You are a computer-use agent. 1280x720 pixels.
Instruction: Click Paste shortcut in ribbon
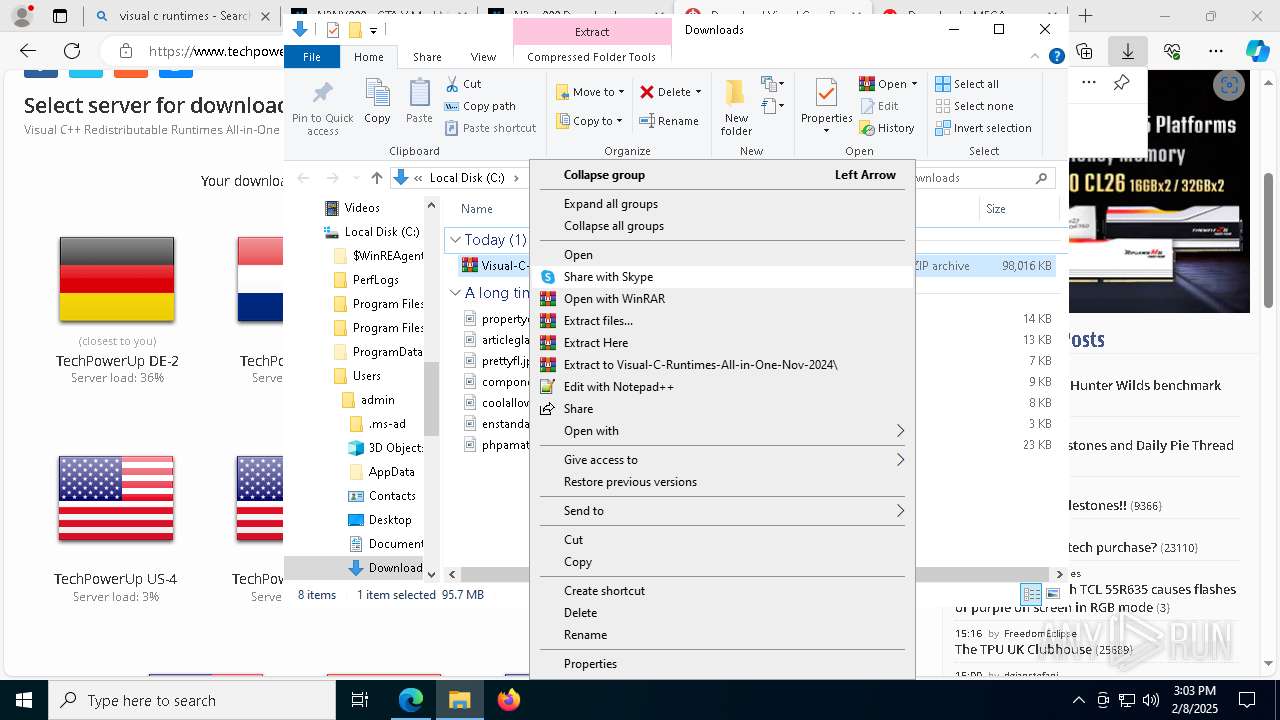click(490, 128)
